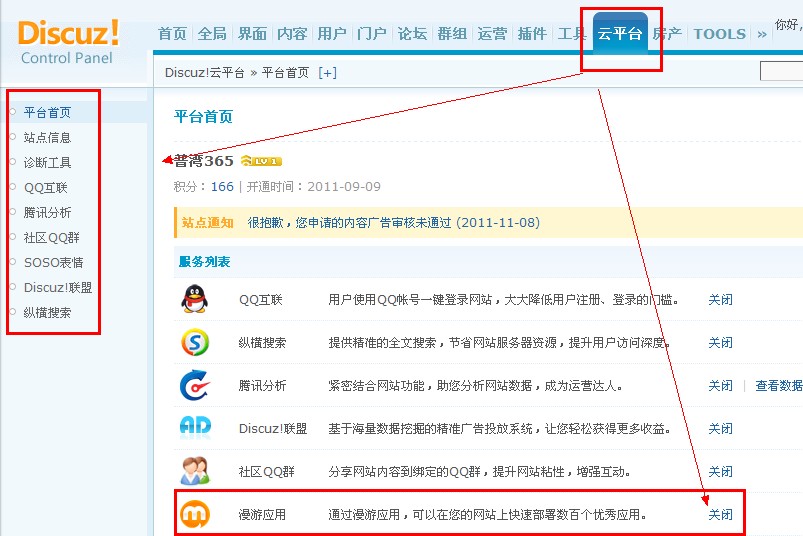
Task: Click the 纵横搜索 S logo icon
Action: 195,342
